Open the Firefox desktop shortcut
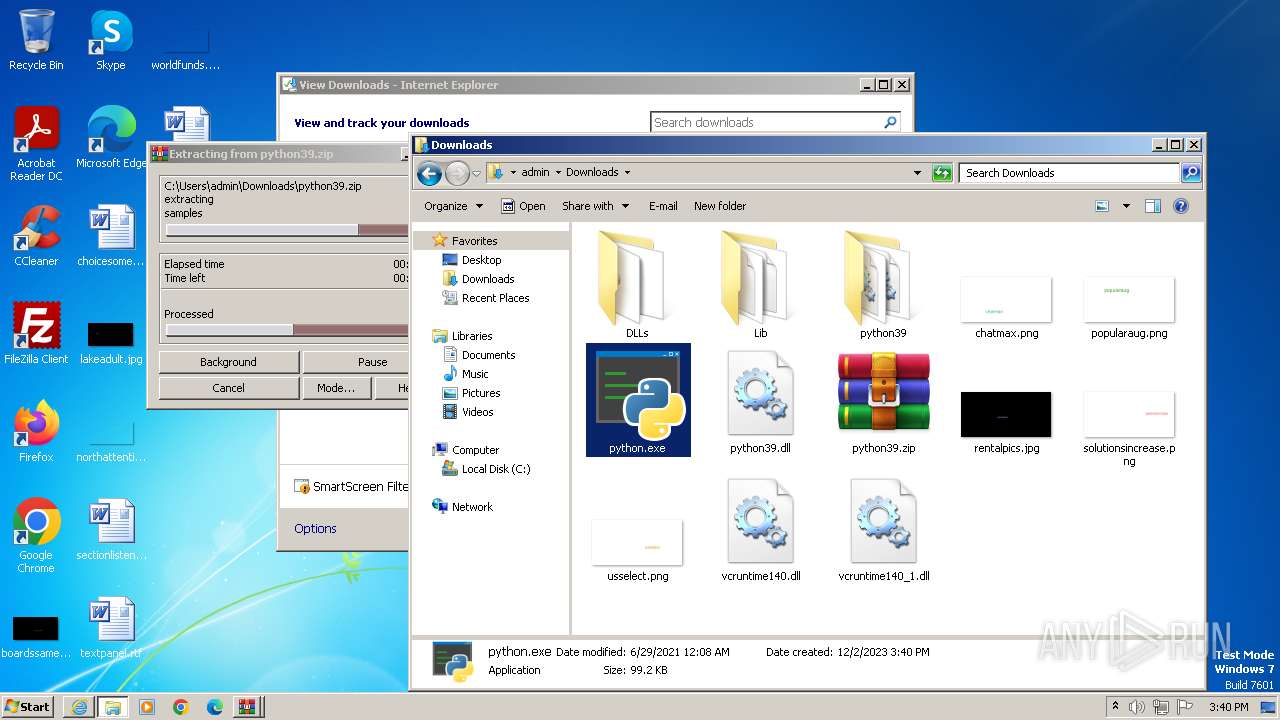 coord(37,432)
